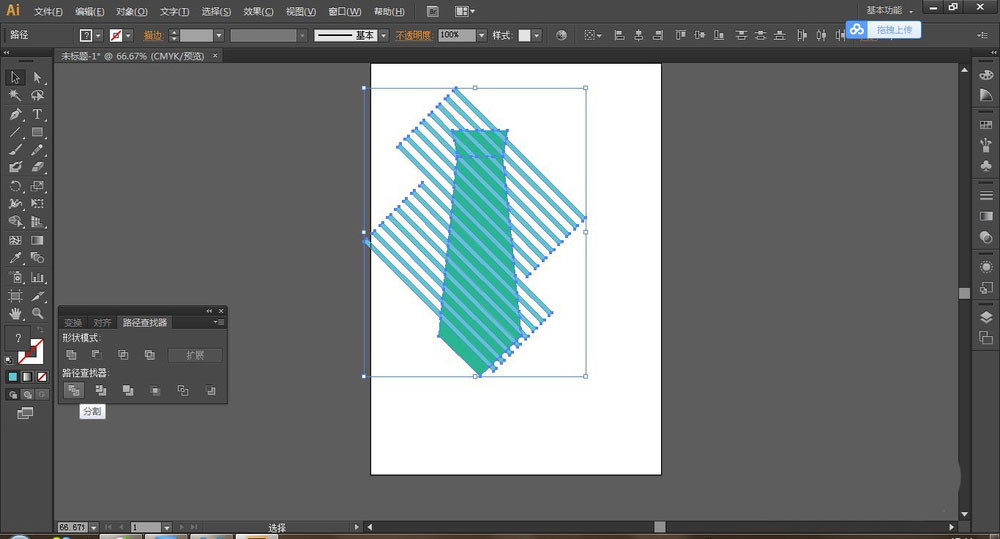Click the Divide (分割) pathfinder icon

coord(73,390)
